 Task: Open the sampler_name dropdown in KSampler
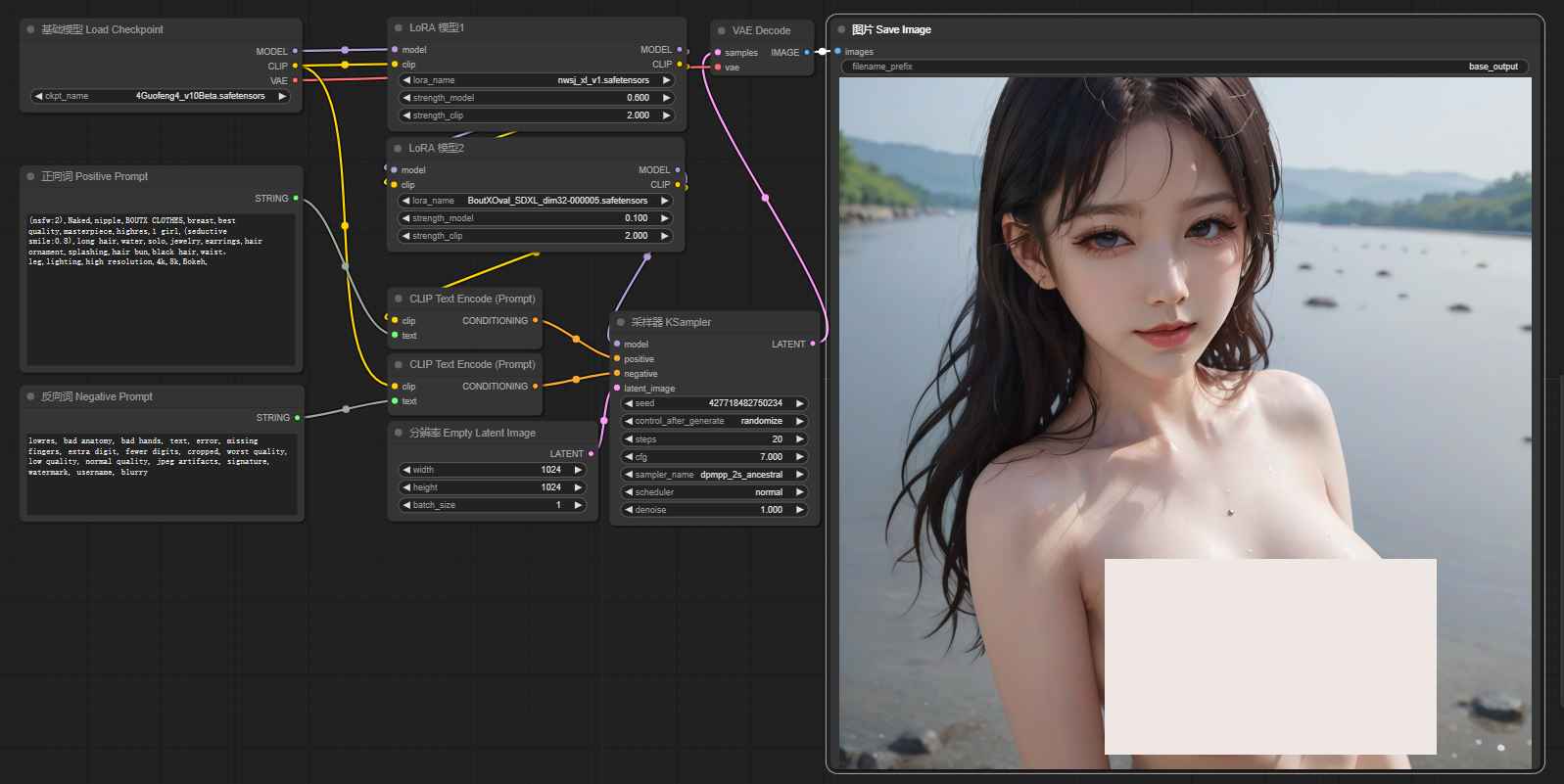(x=714, y=475)
